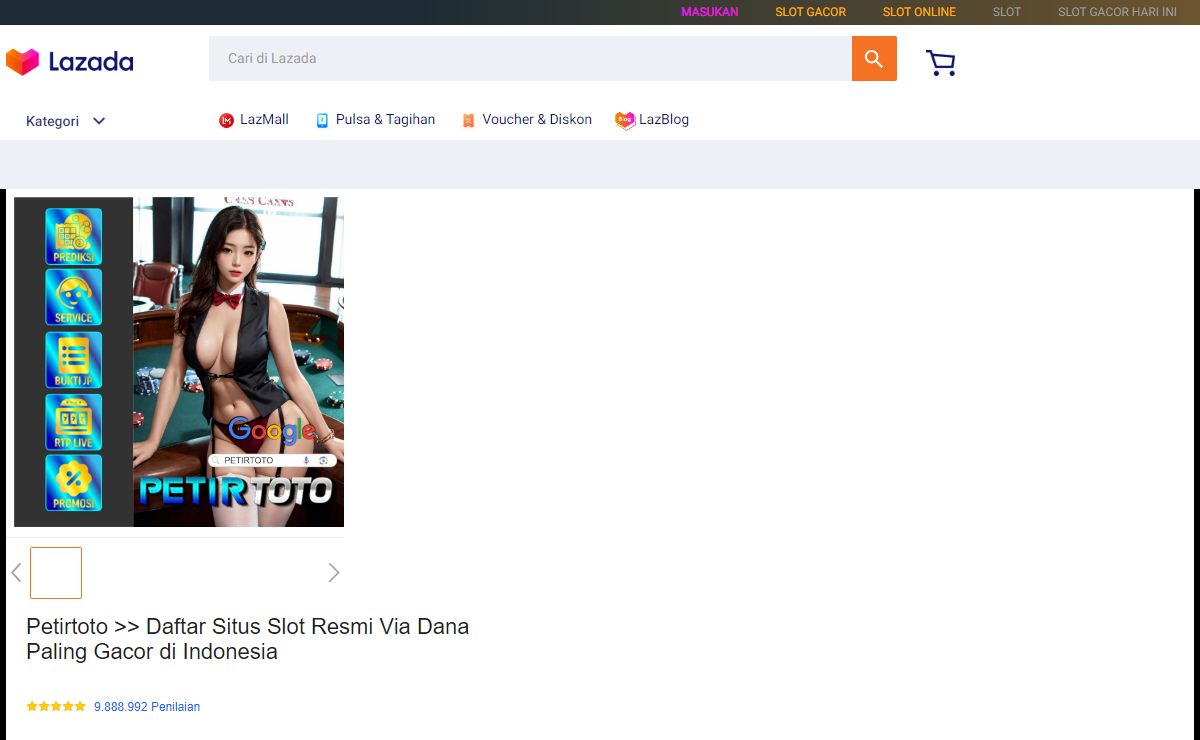Screen dimensions: 1200x740
Task: Open the shopping cart icon
Action: [x=941, y=63]
